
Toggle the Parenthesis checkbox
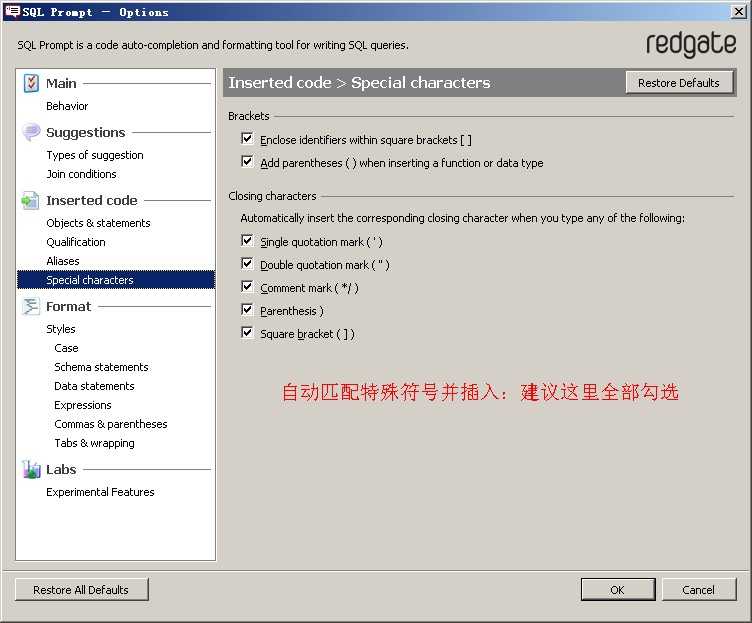(x=247, y=310)
